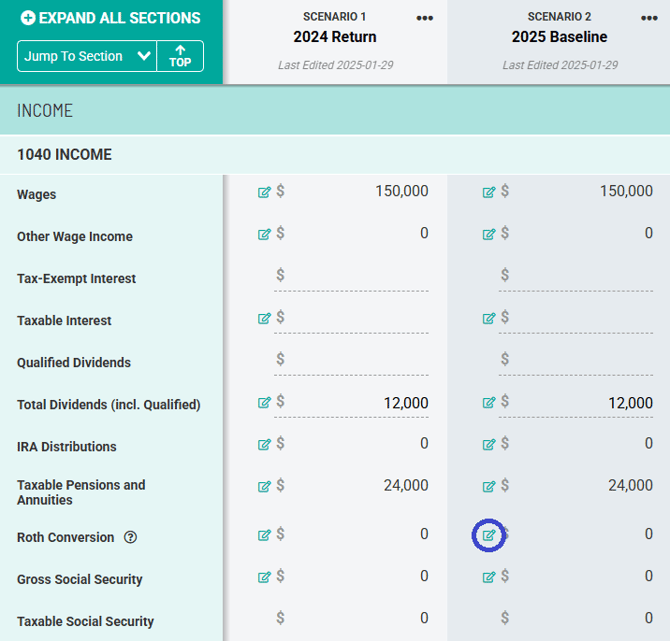Click edit icon for IRA Distributions Scenario 1
670x641 pixels.
tap(264, 445)
